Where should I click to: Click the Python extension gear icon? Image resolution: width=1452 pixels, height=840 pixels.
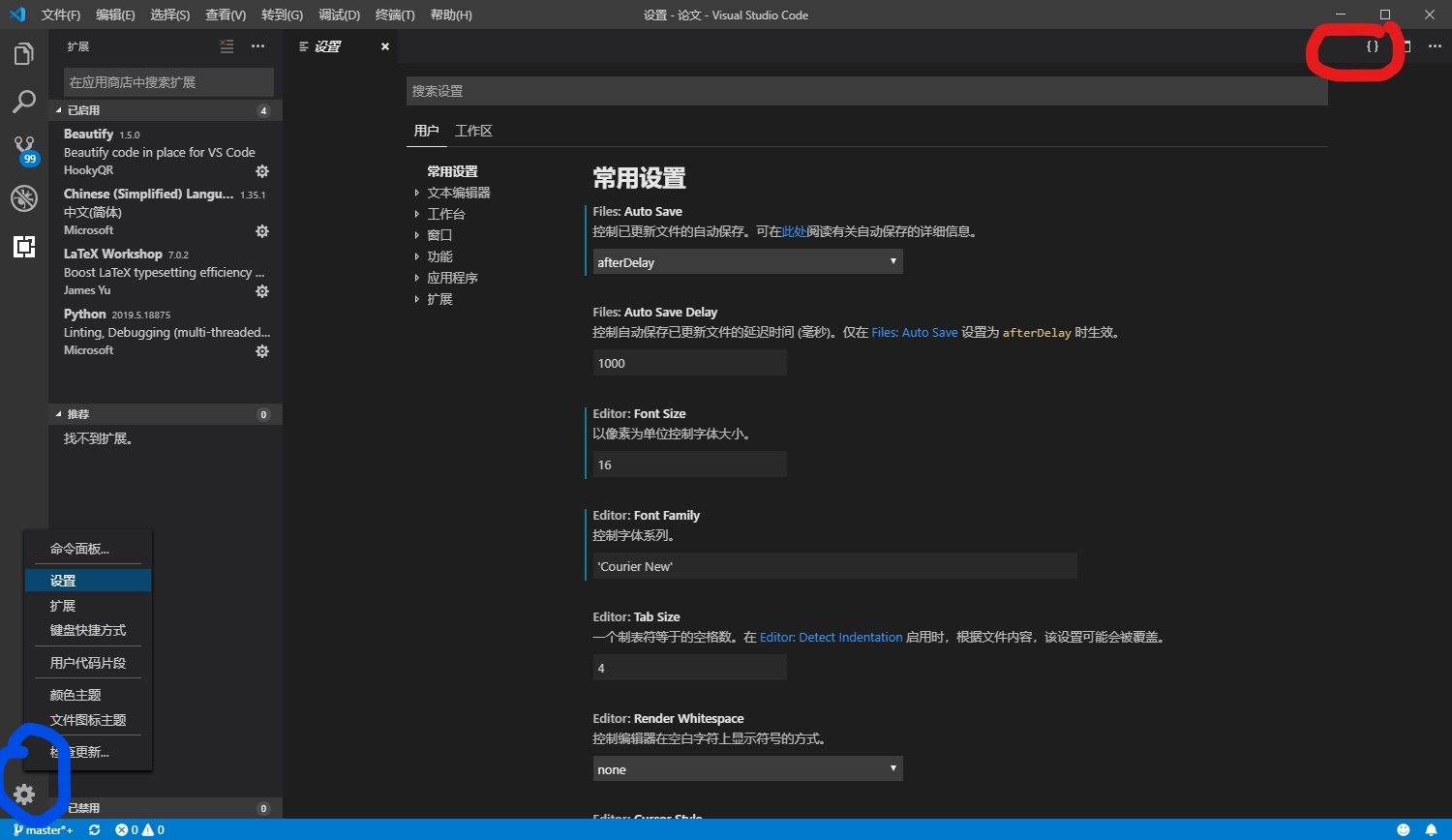pos(261,351)
